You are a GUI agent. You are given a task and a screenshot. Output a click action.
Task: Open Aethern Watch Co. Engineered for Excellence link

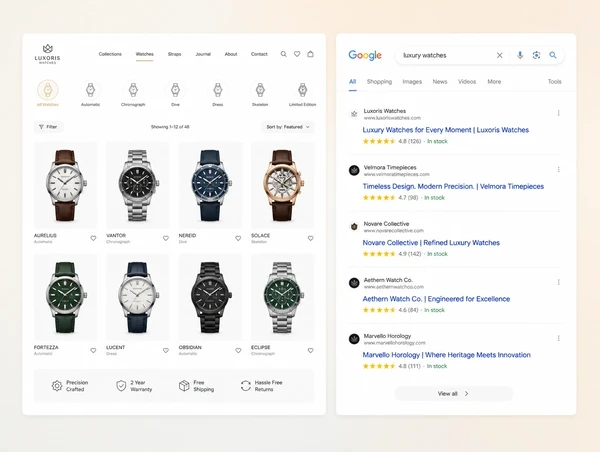[436, 299]
